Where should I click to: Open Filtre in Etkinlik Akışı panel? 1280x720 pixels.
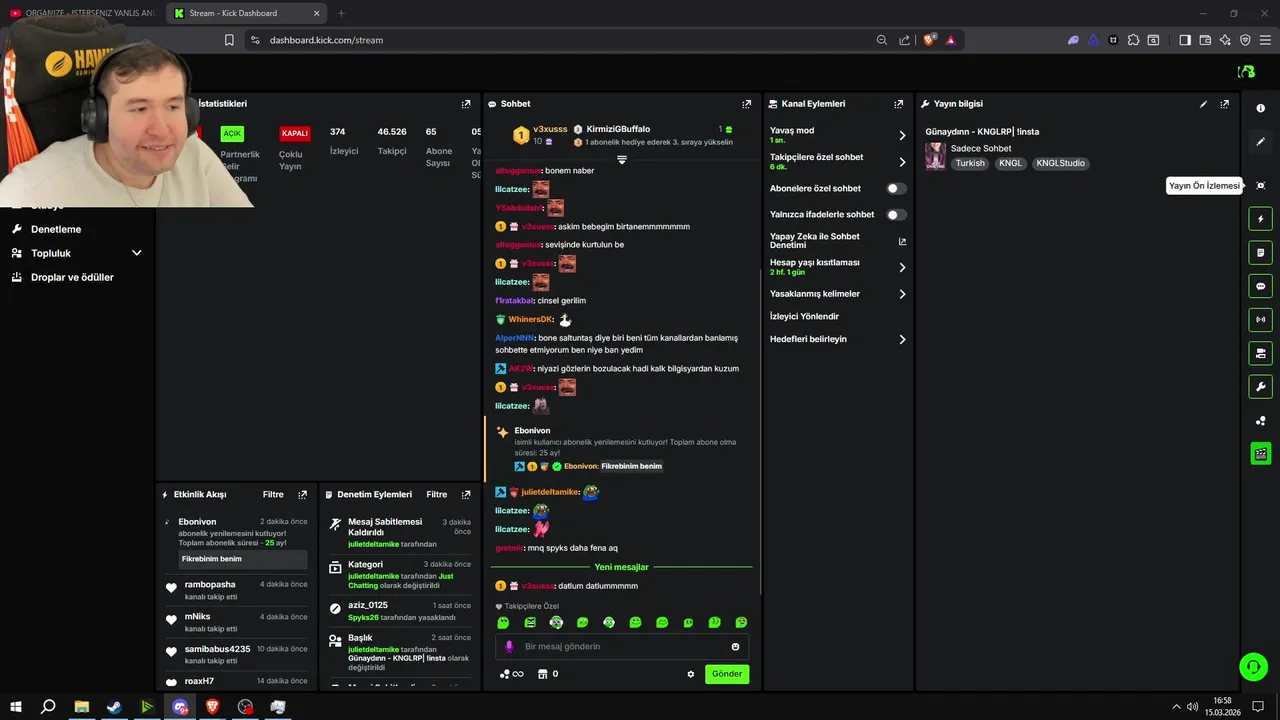click(x=273, y=494)
